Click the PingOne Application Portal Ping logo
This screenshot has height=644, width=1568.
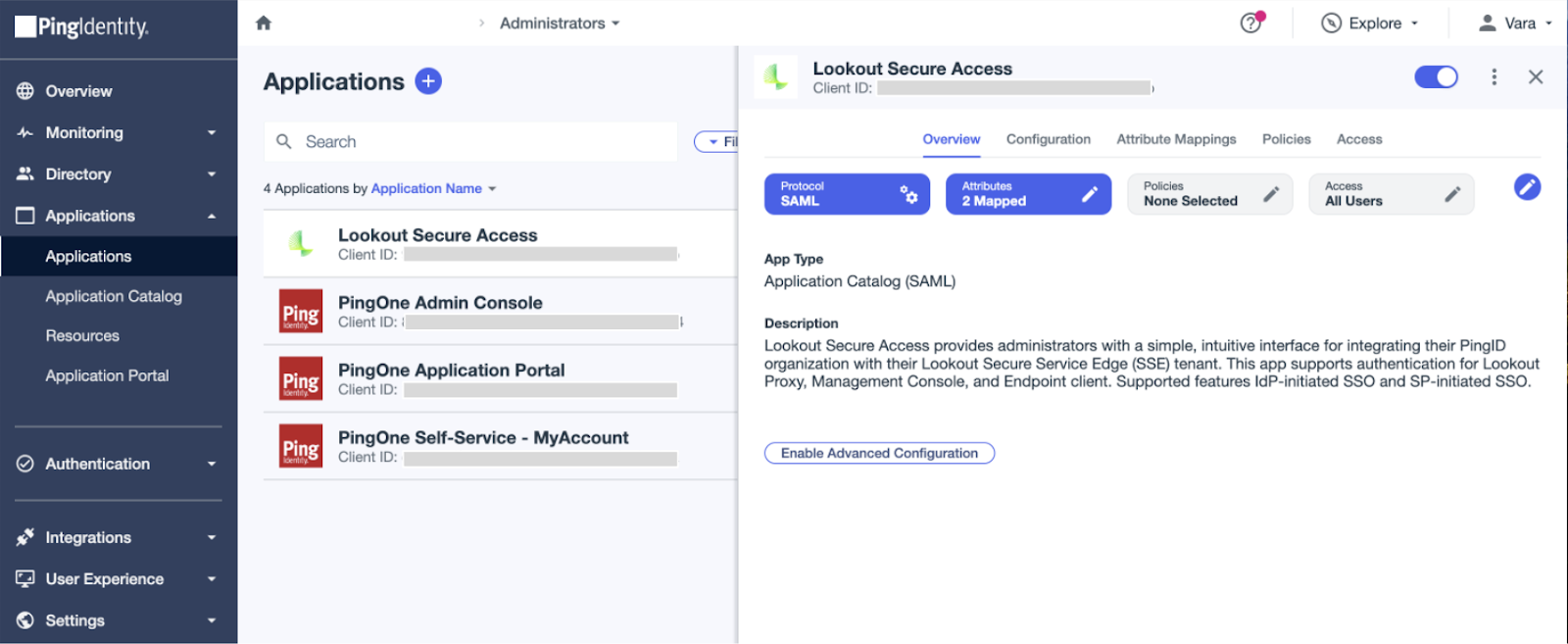coord(301,378)
